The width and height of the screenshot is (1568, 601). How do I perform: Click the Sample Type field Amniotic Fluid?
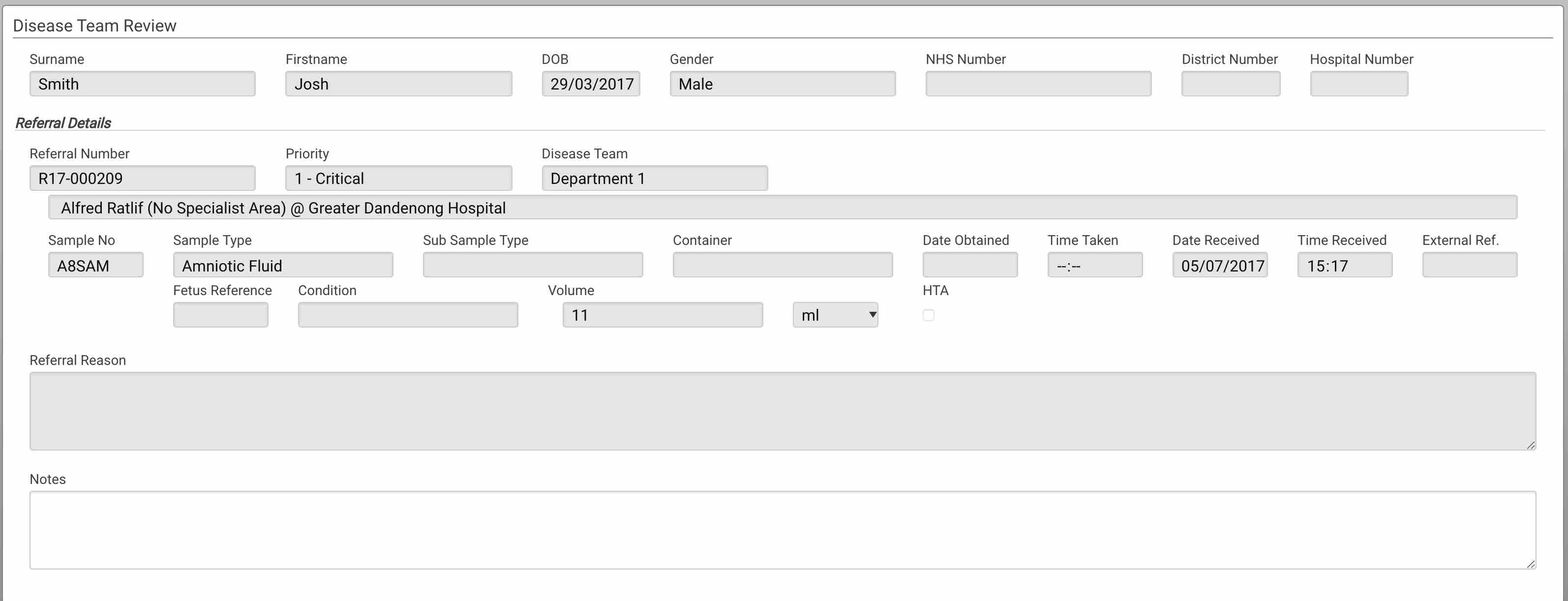click(283, 265)
